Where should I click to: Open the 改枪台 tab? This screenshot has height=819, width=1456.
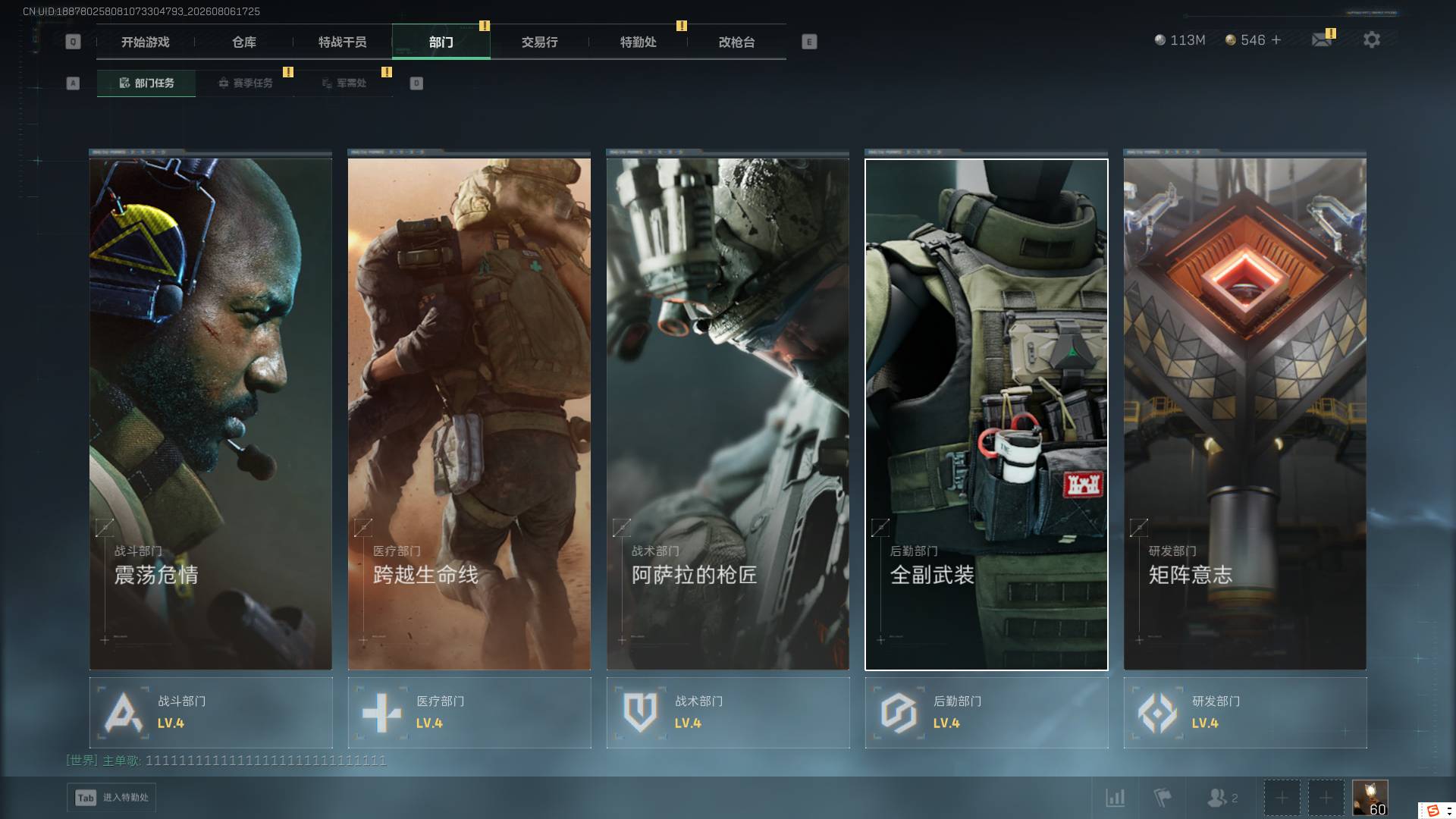tap(737, 42)
